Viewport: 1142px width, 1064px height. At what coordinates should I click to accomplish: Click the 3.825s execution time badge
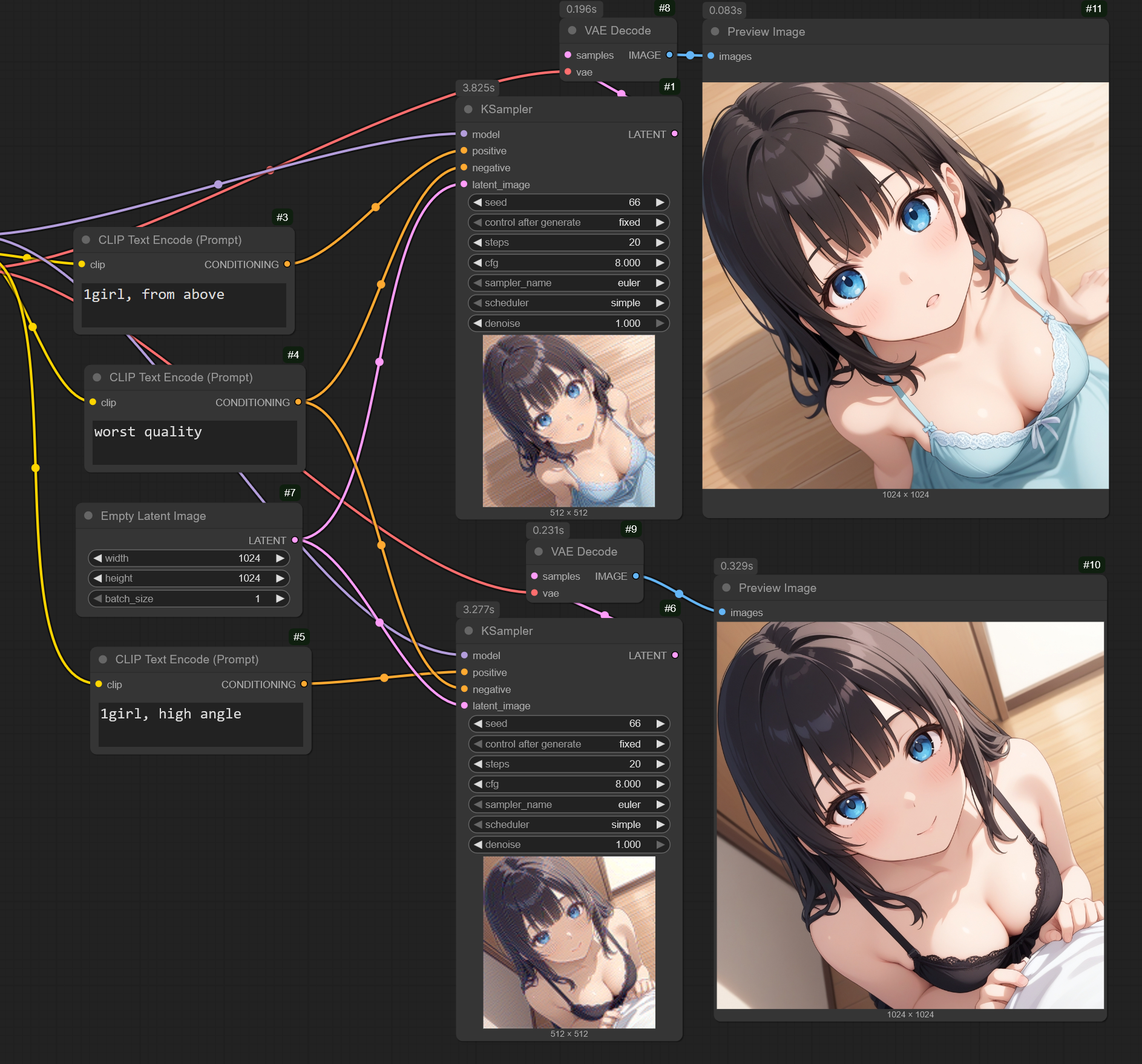point(479,88)
